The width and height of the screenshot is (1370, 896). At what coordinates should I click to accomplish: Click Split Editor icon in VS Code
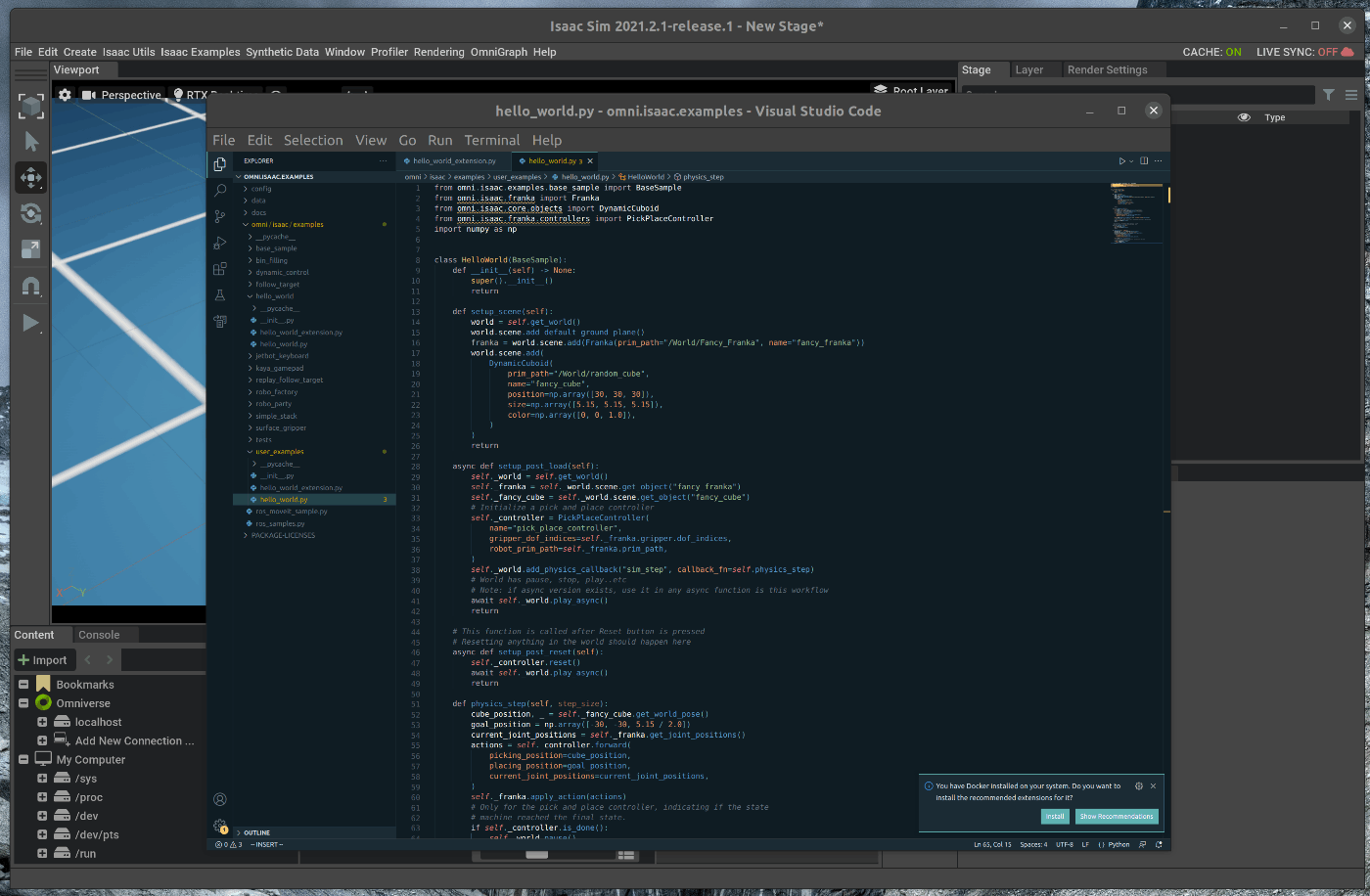pyautogui.click(x=1144, y=161)
